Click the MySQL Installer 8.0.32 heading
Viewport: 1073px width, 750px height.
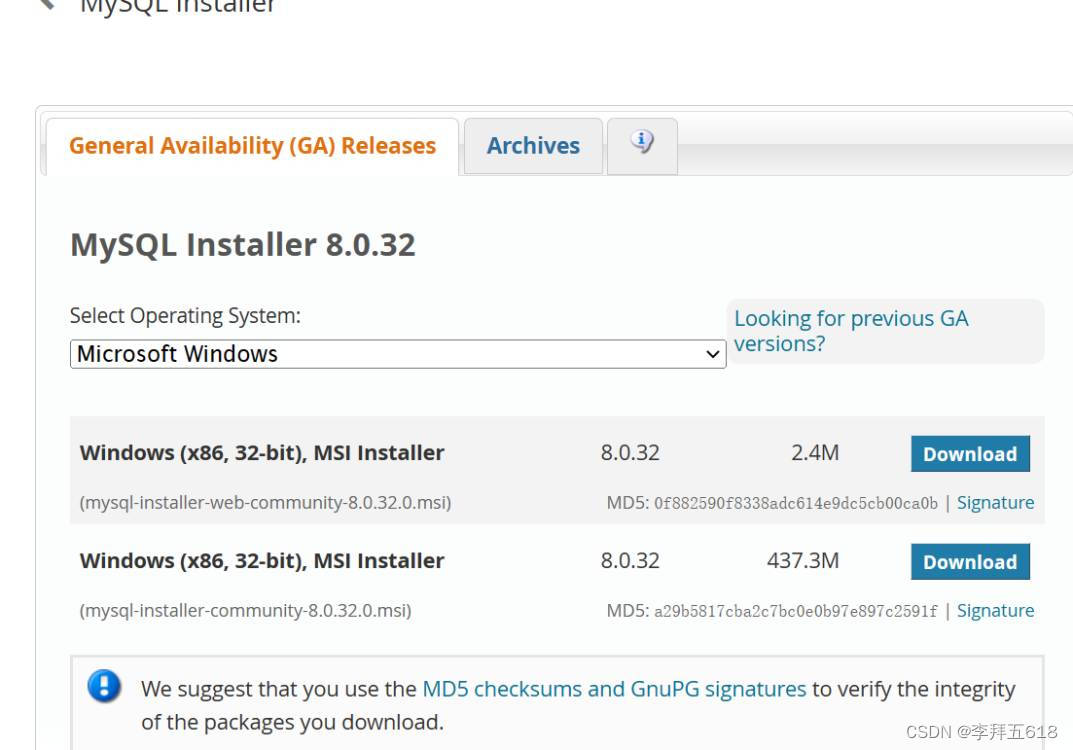(x=242, y=244)
